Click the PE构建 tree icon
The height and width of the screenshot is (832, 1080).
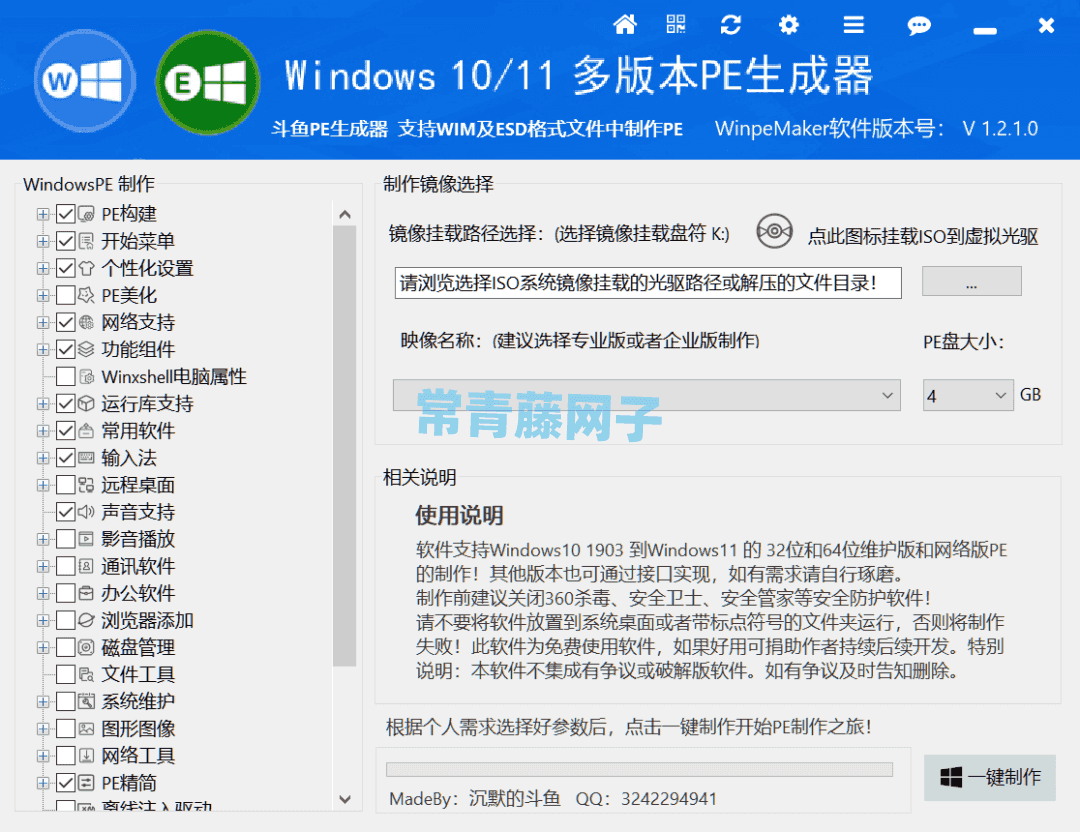tap(86, 214)
